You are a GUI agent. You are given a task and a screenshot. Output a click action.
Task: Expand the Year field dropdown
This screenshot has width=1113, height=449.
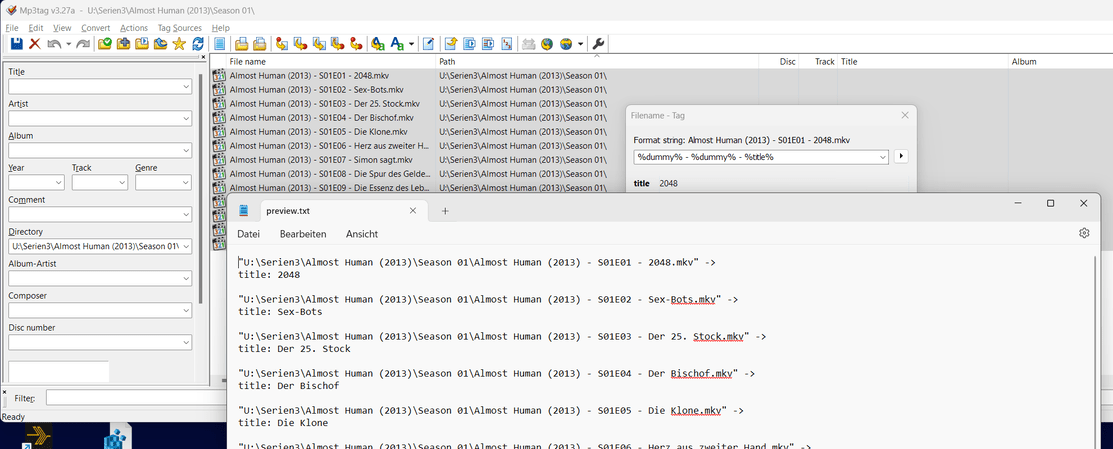coord(58,183)
